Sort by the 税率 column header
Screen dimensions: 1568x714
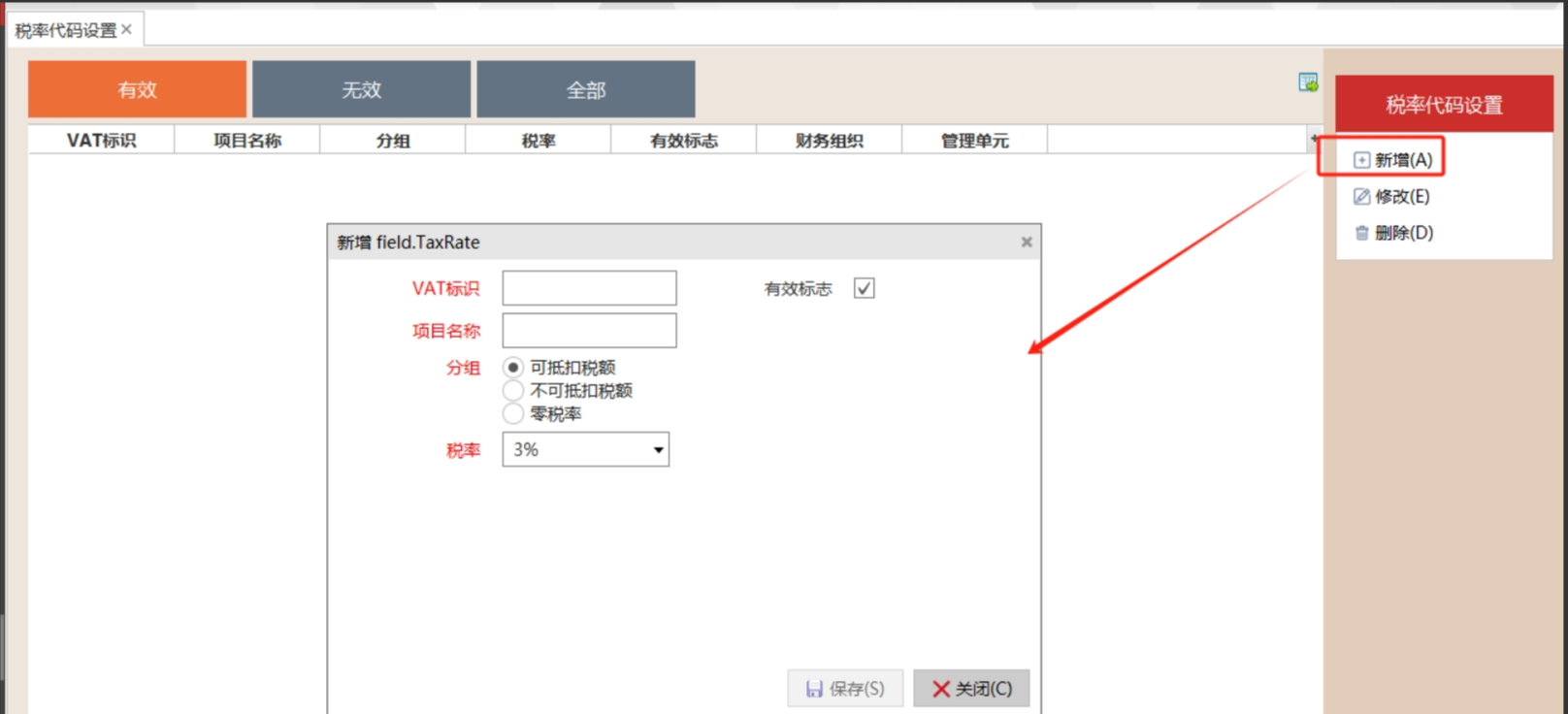pos(539,141)
